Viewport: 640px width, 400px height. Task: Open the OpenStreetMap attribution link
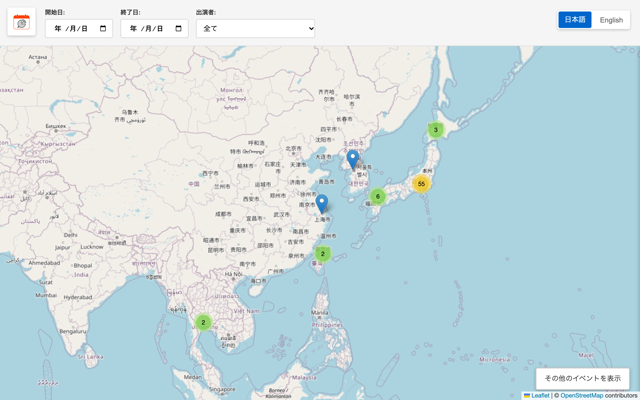[582, 396]
